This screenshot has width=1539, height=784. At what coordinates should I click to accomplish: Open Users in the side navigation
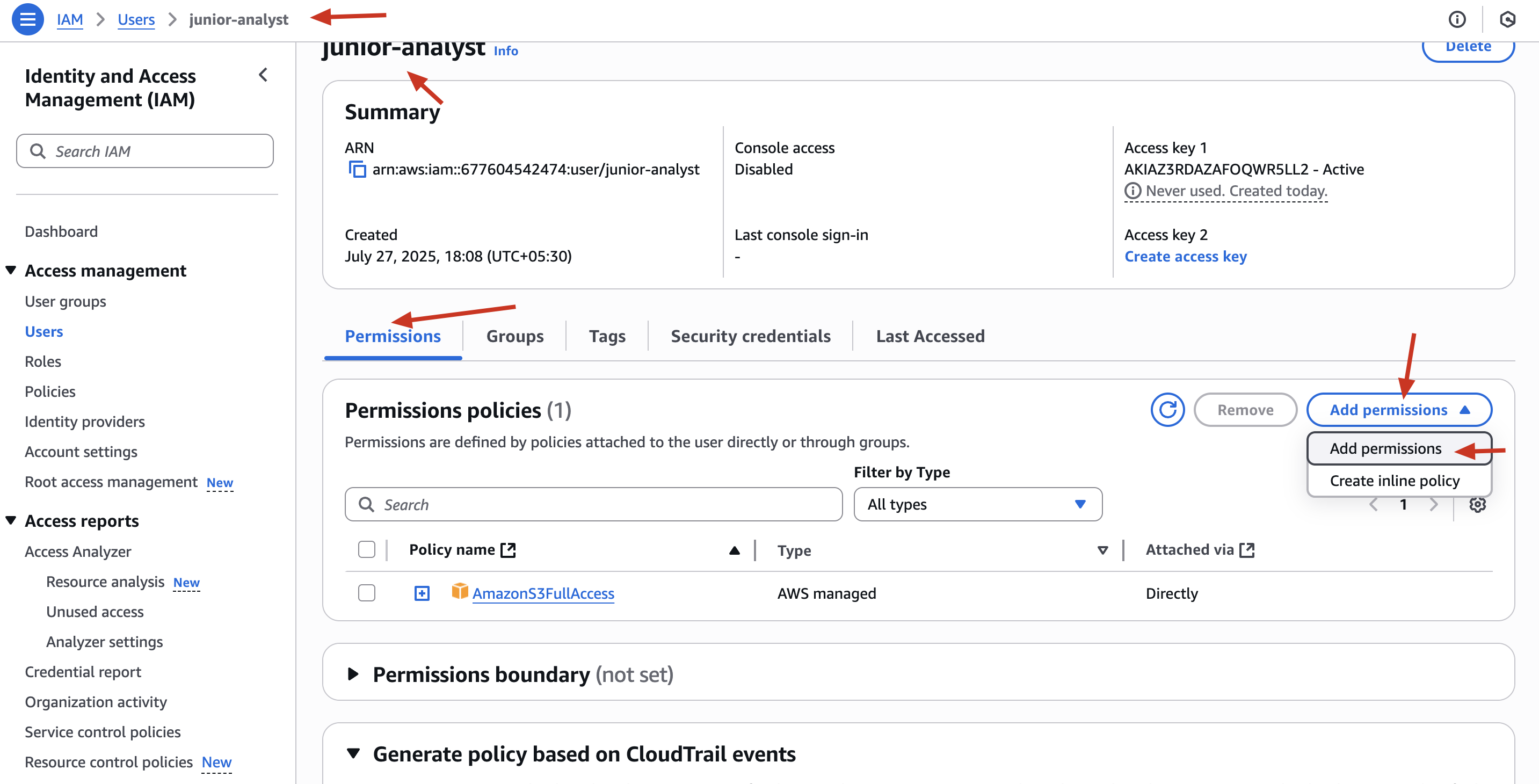[x=43, y=332]
